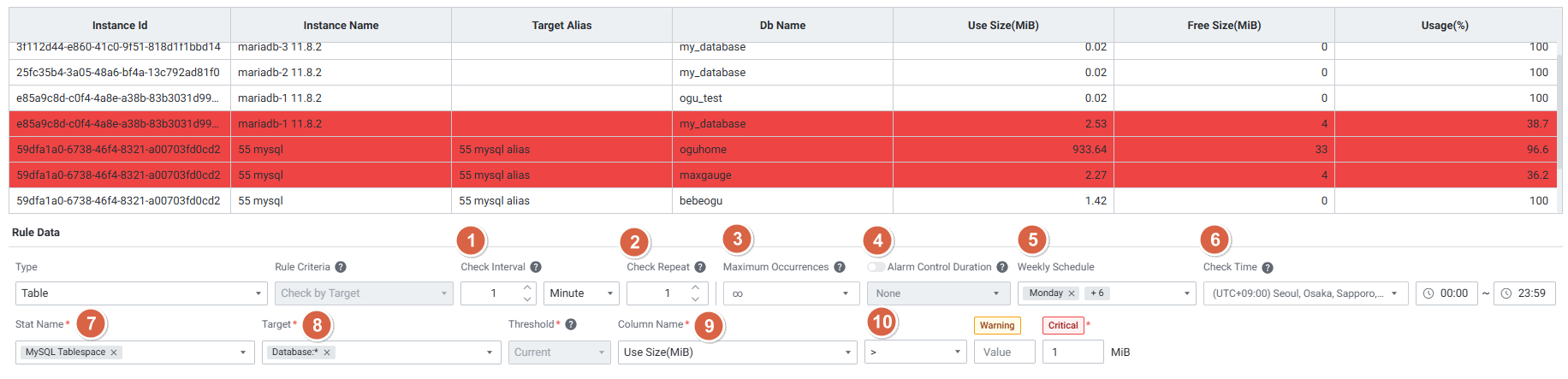Click the Threshold help icon

pyautogui.click(x=571, y=324)
